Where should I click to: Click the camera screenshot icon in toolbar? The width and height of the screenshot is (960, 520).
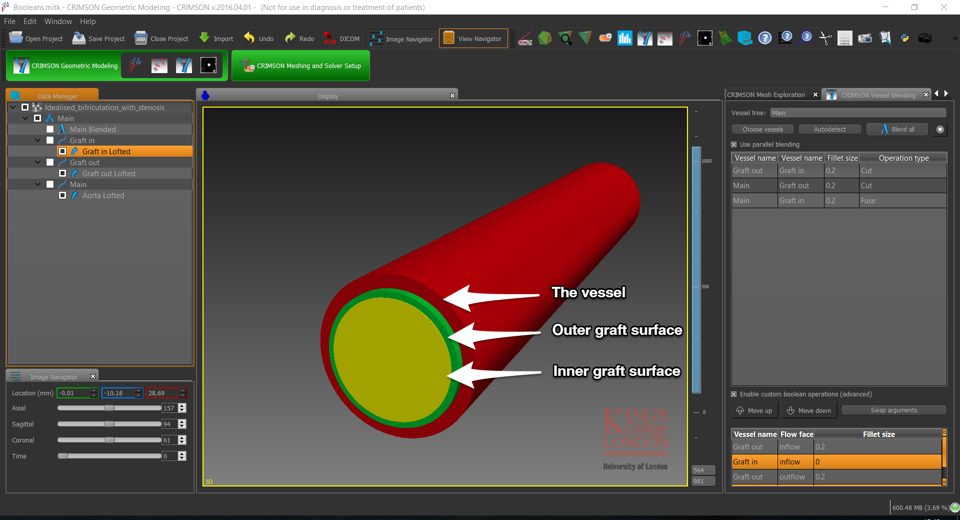click(925, 38)
